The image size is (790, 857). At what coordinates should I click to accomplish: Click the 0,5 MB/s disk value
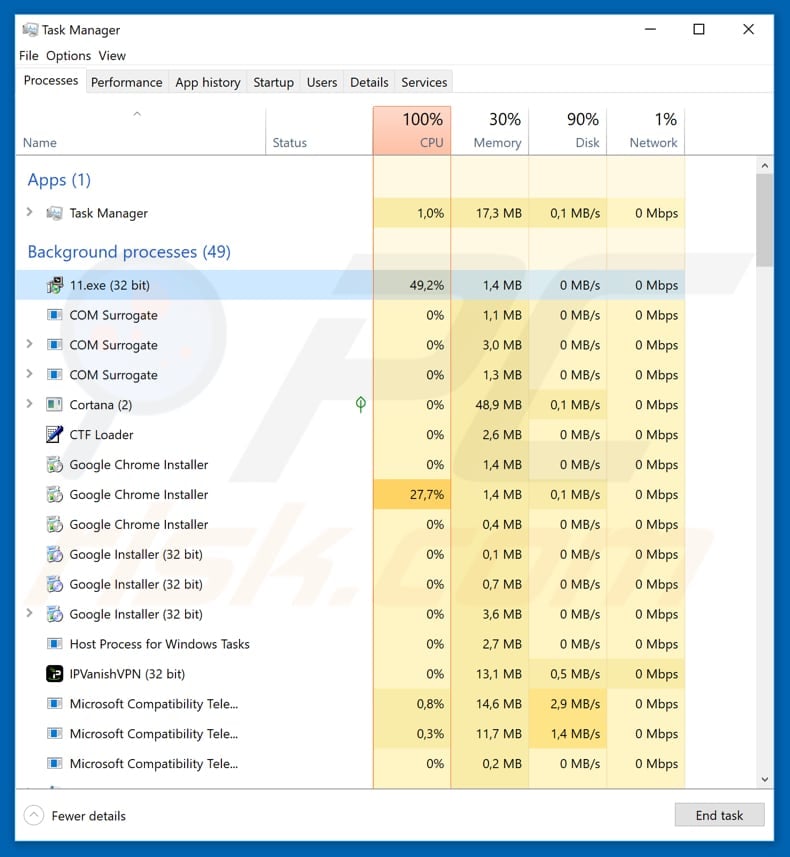tap(575, 674)
